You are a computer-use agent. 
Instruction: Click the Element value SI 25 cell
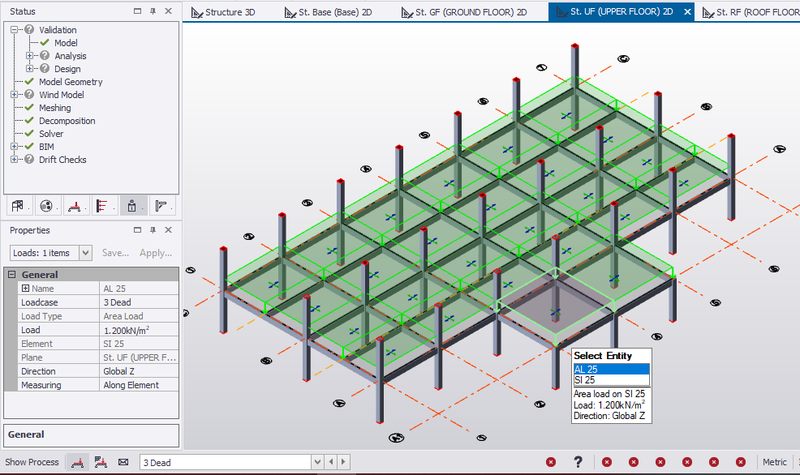pos(139,344)
